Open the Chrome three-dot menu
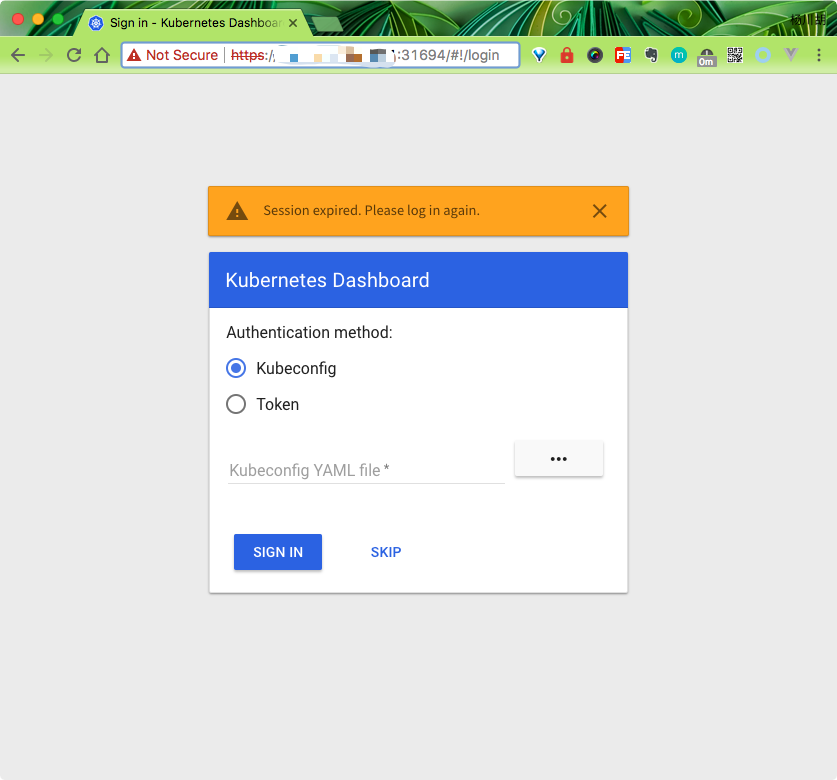The image size is (837, 780). click(x=819, y=55)
